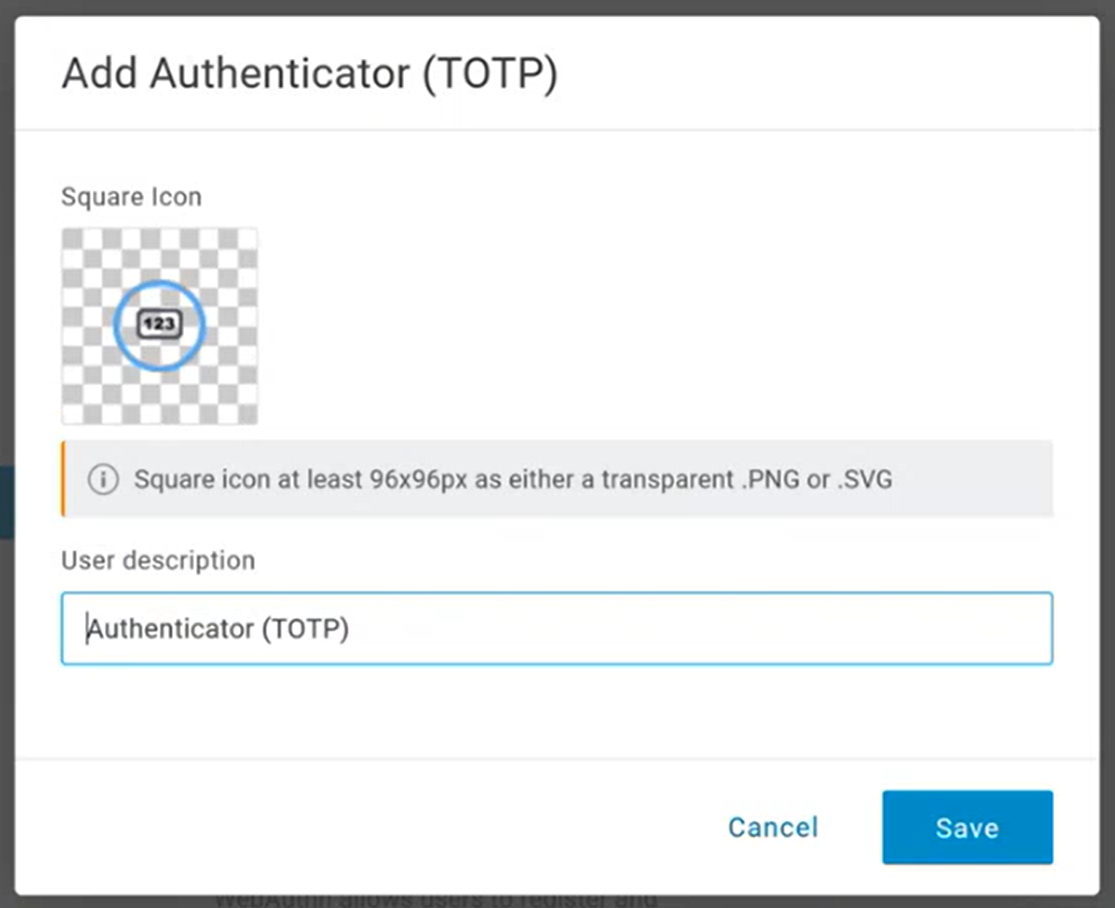This screenshot has height=908, width=1115.
Task: Click the Add Authenticator (TOTP) dialog title
Action: pyautogui.click(x=310, y=72)
